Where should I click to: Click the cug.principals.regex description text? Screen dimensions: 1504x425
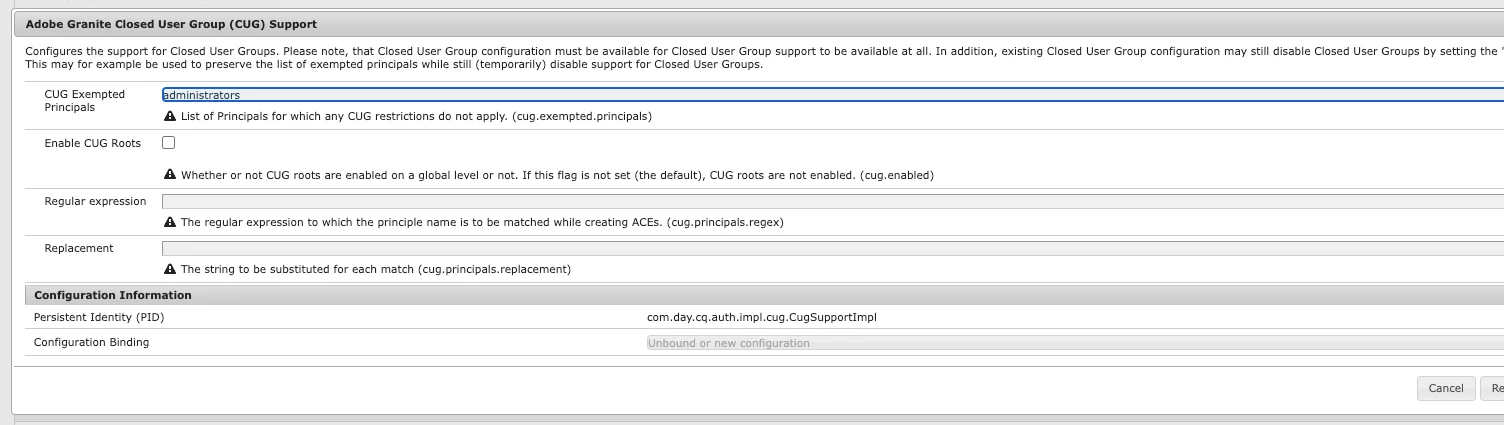click(482, 222)
